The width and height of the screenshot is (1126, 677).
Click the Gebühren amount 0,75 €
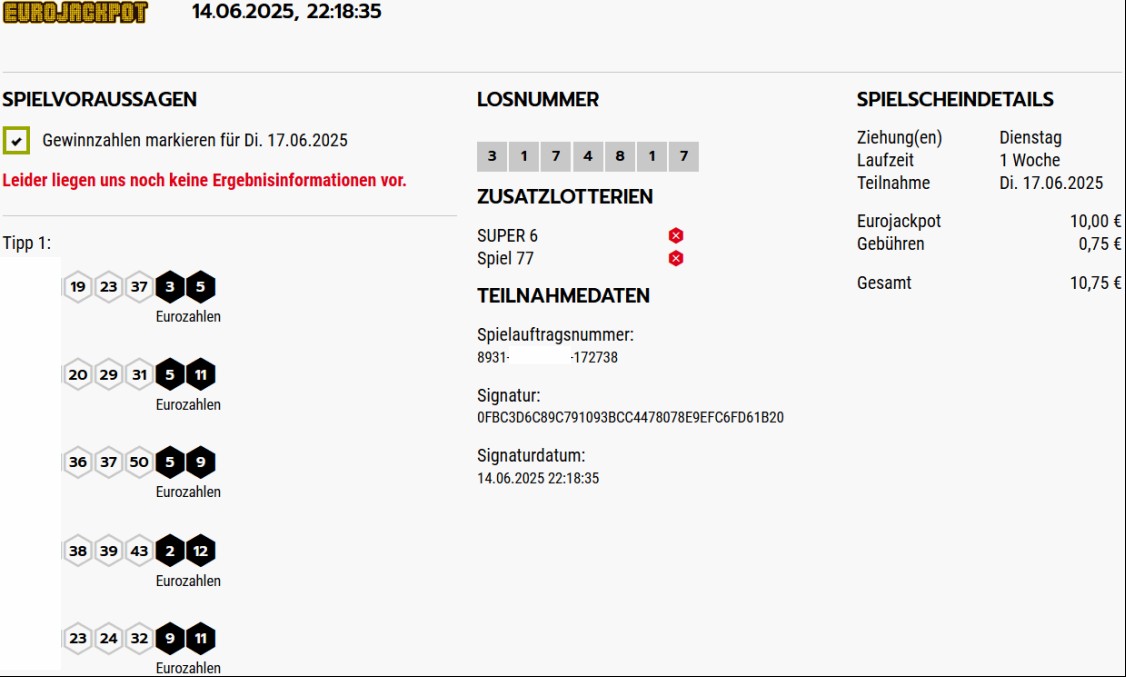1100,244
